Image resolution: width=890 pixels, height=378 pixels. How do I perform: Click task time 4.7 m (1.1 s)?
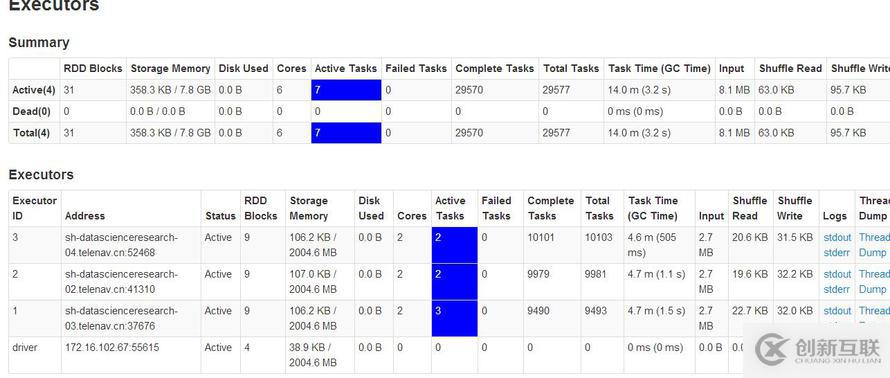(x=656, y=275)
